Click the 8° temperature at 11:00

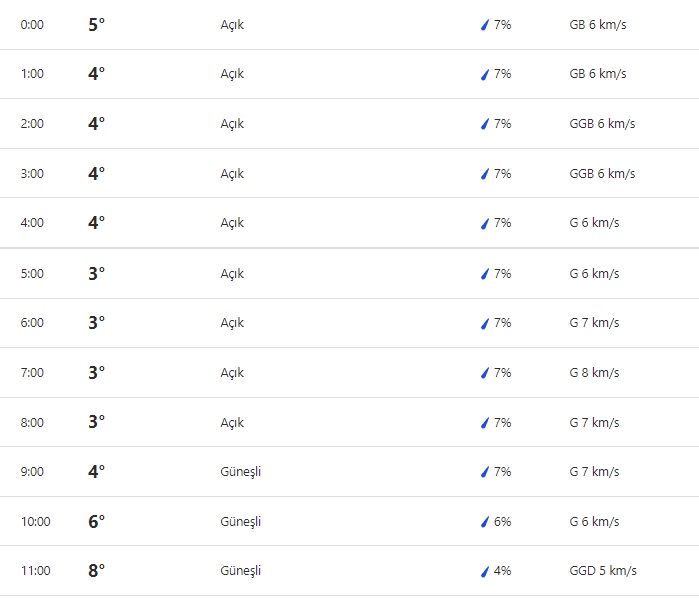96,571
